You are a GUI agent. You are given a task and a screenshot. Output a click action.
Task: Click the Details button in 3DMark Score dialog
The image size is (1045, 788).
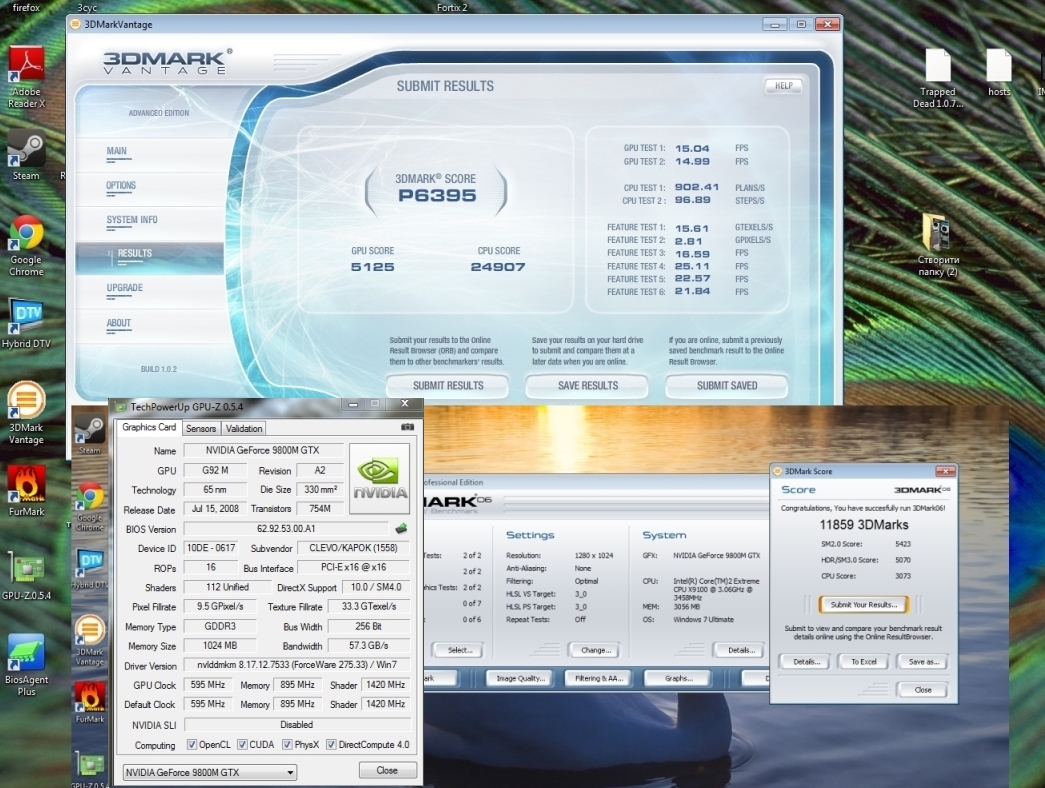[x=806, y=662]
